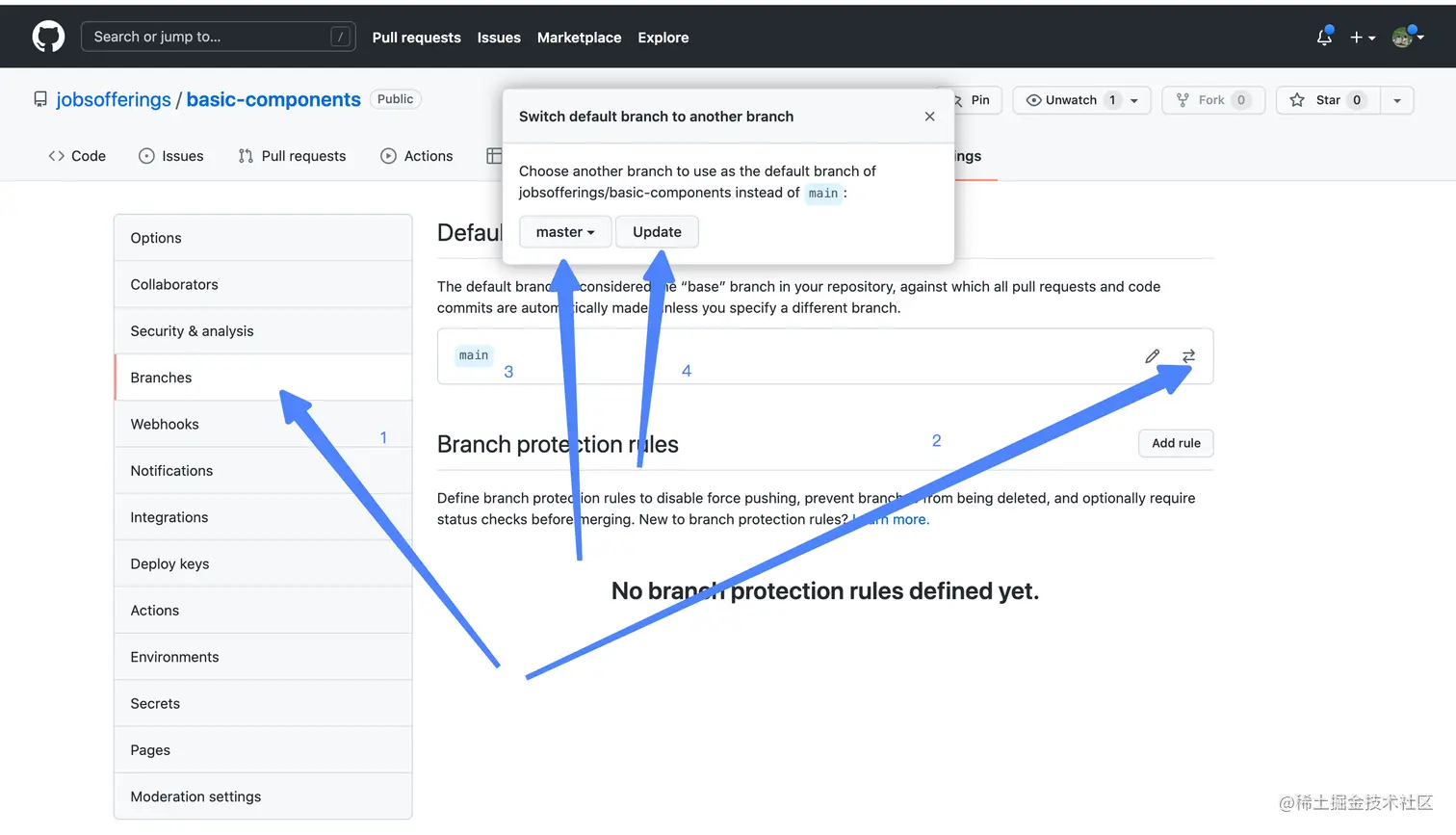Image resolution: width=1456 pixels, height=835 pixels.
Task: Click the star count 0 badge
Action: 1357,100
